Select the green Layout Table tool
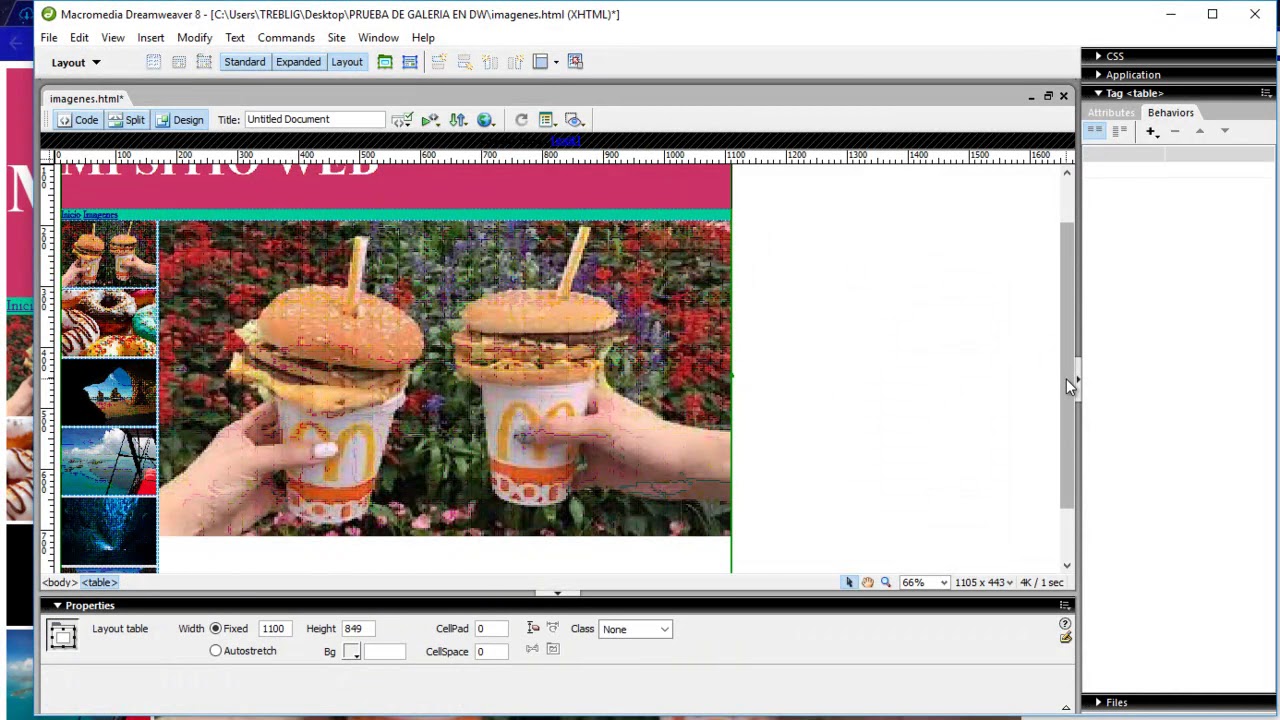Viewport: 1280px width, 720px height. pyautogui.click(x=384, y=62)
